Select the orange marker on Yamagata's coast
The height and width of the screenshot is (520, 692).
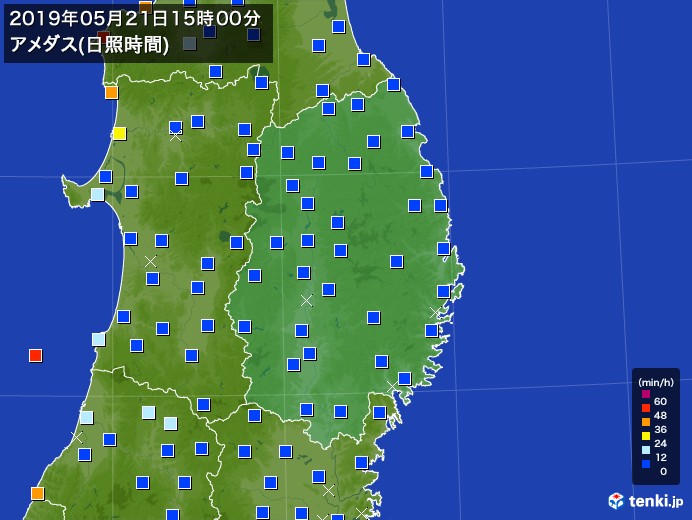pos(38,493)
